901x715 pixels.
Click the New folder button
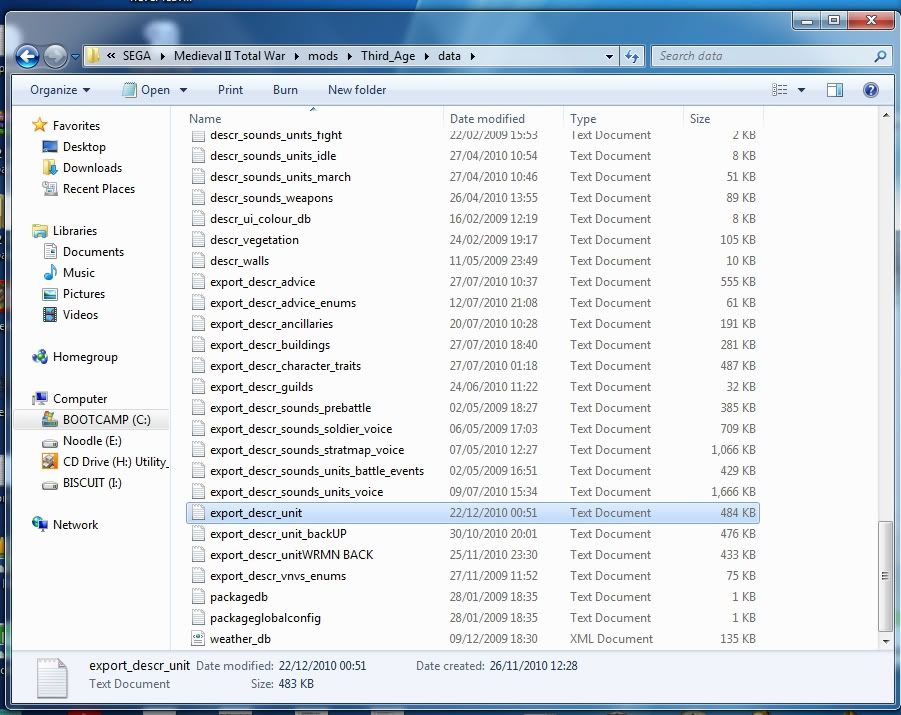pyautogui.click(x=357, y=90)
